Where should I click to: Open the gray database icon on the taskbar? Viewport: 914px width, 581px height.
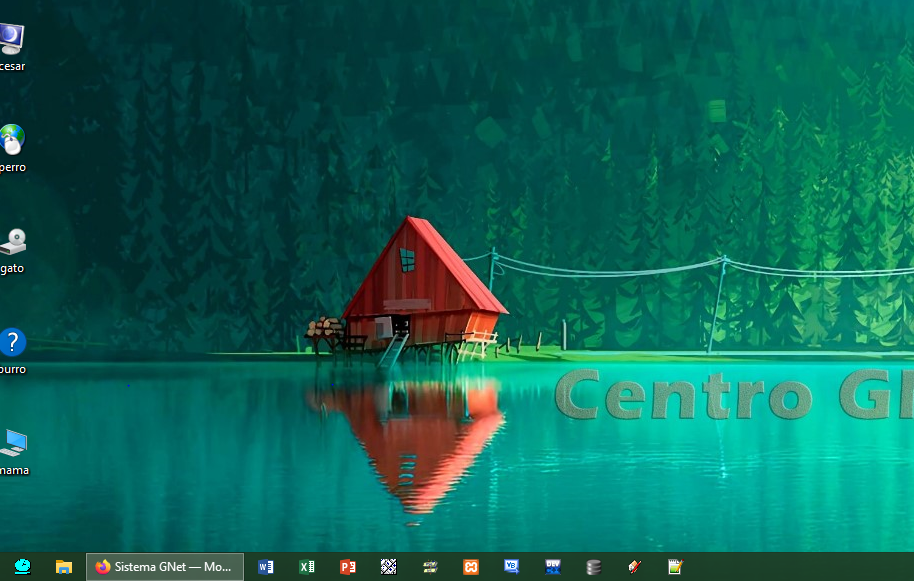[593, 566]
